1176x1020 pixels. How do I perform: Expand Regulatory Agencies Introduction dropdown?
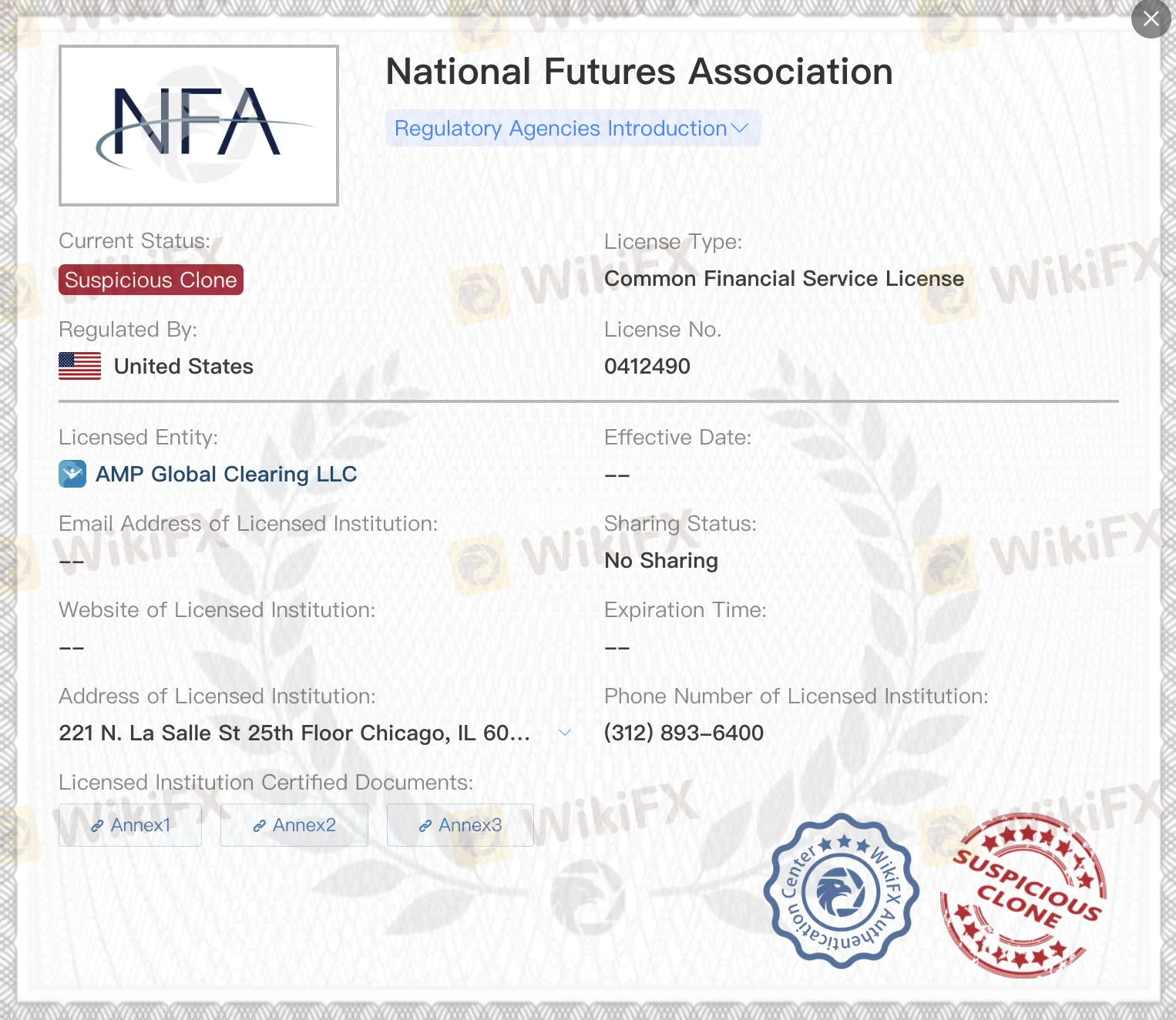pyautogui.click(x=573, y=128)
